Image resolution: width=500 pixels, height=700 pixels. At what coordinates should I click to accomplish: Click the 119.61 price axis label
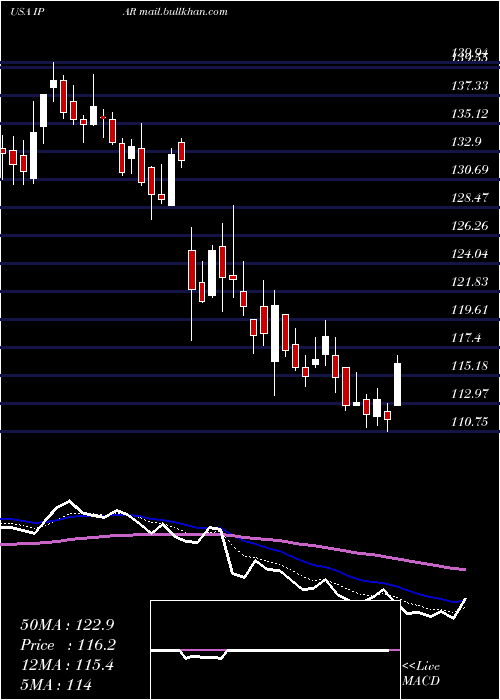pos(469,310)
